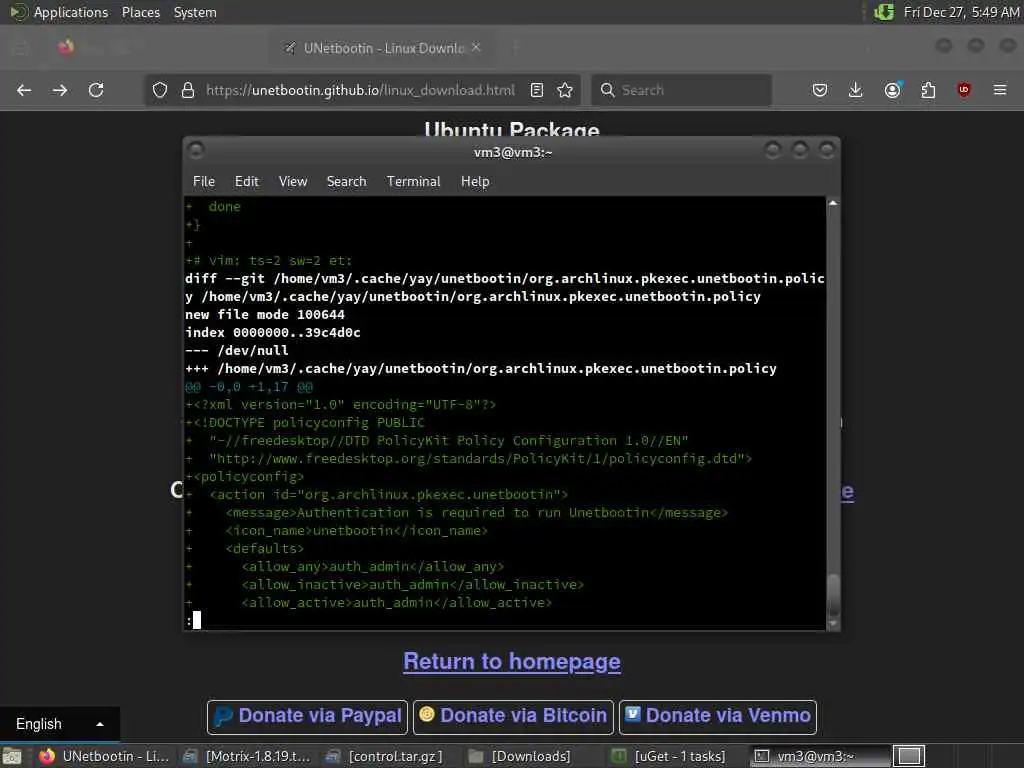The width and height of the screenshot is (1024, 768).
Task: Close the UNetbootin browser tab
Action: point(476,48)
